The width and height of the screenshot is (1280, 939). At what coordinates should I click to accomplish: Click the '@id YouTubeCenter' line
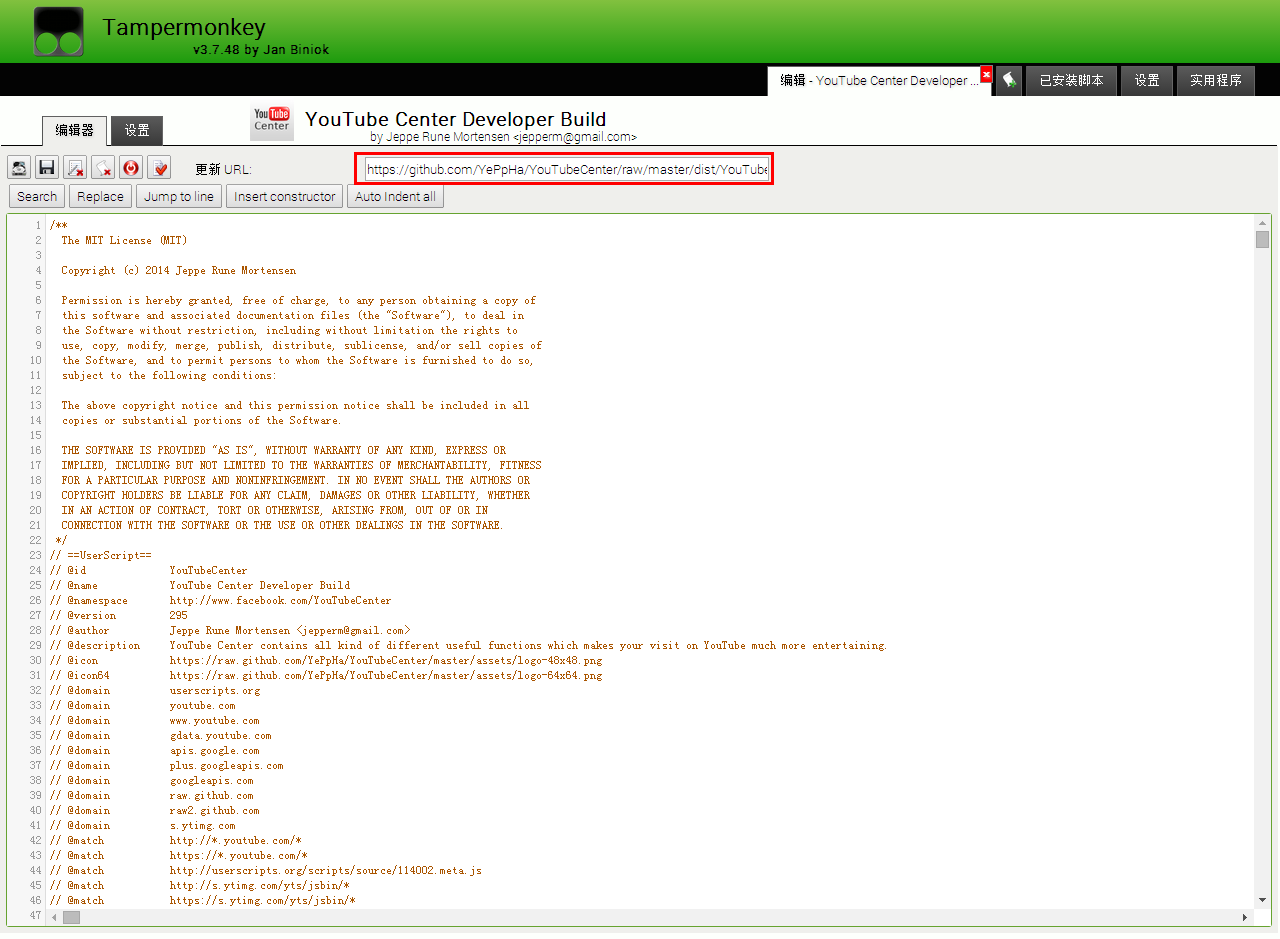coord(148,570)
